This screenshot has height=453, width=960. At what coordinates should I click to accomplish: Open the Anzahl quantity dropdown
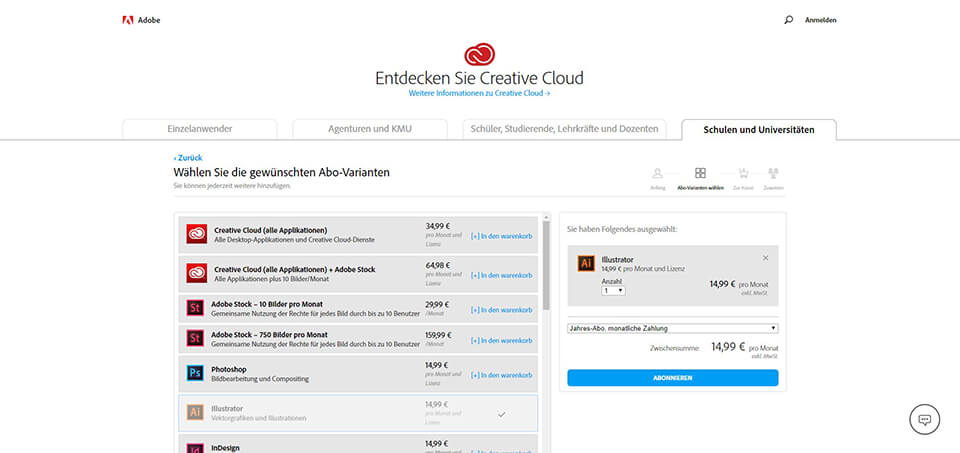(x=613, y=291)
